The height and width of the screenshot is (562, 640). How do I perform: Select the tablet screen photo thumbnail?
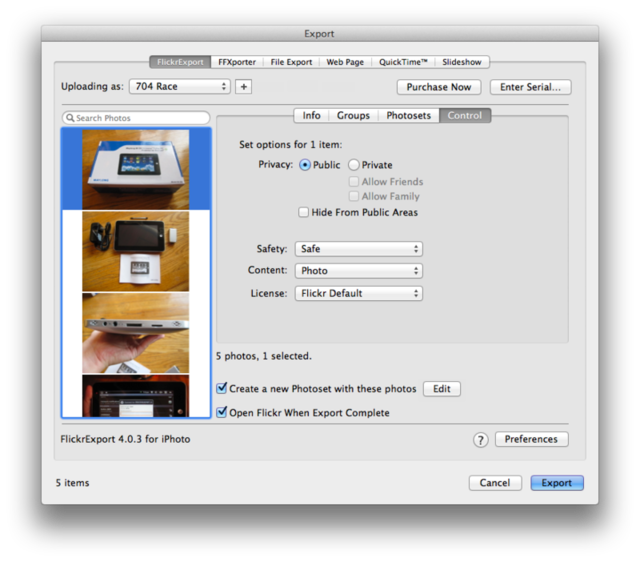tap(136, 396)
